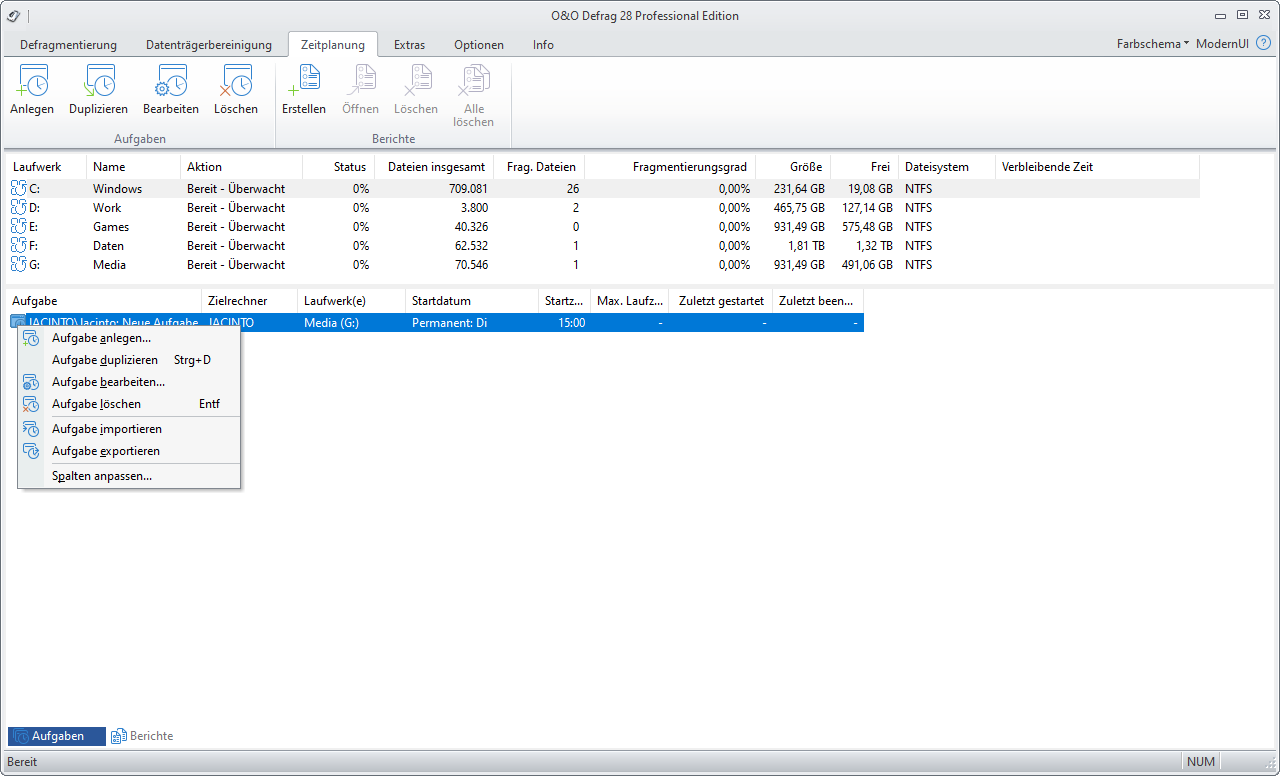Switch to the Extras ribbon tab

point(409,45)
